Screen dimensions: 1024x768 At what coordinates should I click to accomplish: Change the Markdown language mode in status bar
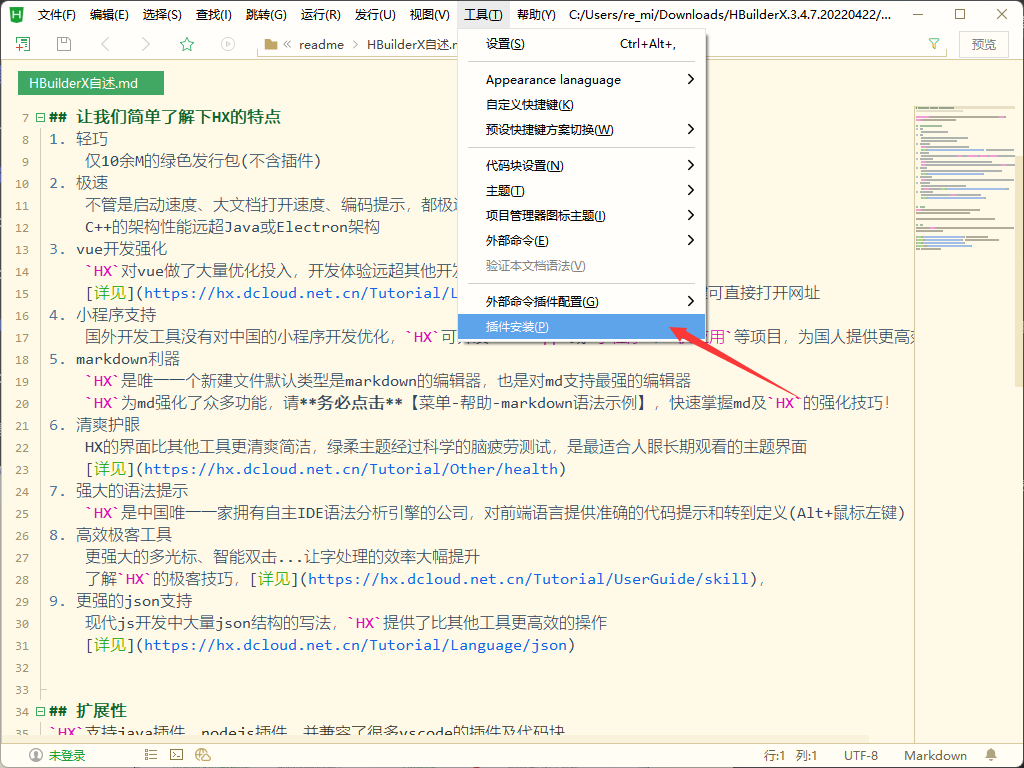[x=935, y=755]
